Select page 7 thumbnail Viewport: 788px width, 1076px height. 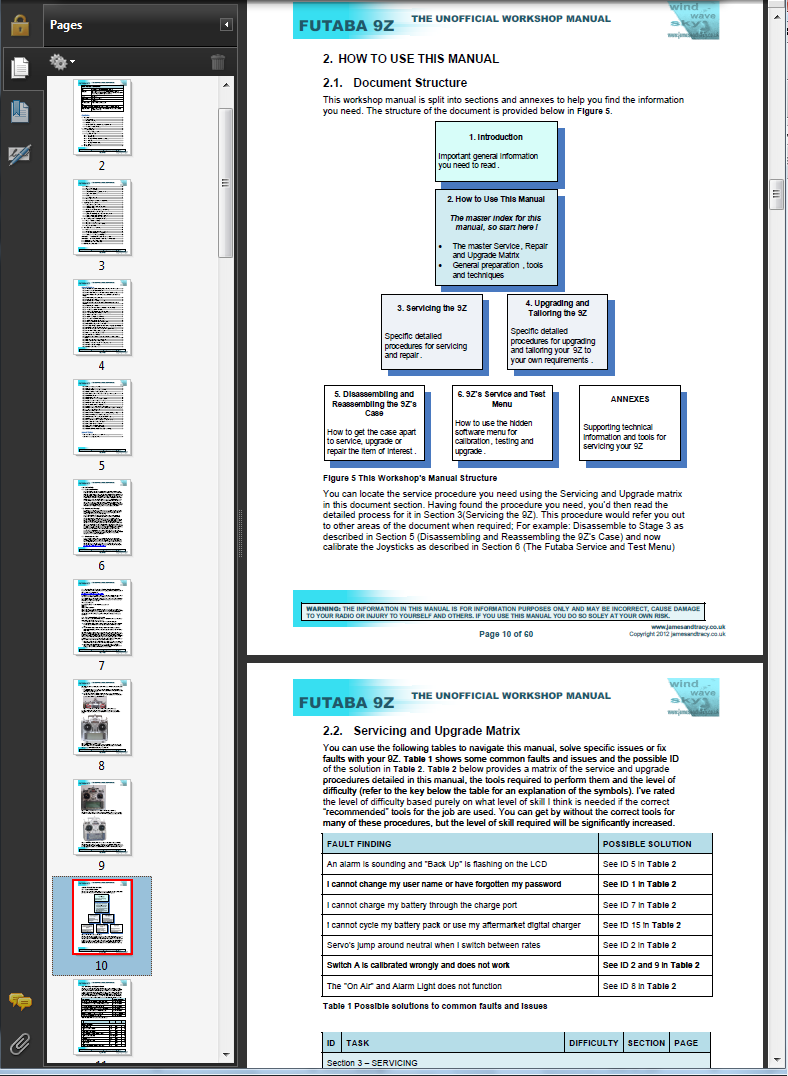pyautogui.click(x=102, y=617)
